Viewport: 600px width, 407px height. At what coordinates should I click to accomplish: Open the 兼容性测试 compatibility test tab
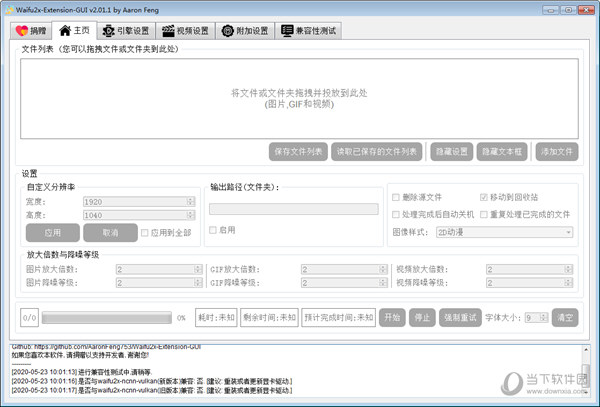coord(308,31)
